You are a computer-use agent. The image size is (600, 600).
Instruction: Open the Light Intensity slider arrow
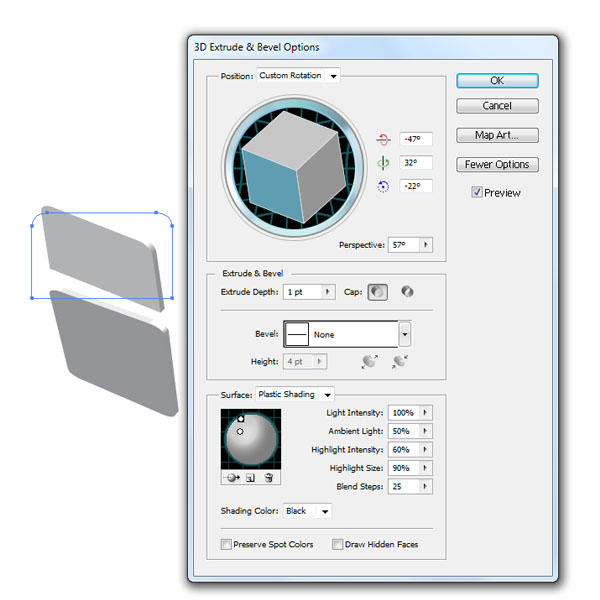425,412
